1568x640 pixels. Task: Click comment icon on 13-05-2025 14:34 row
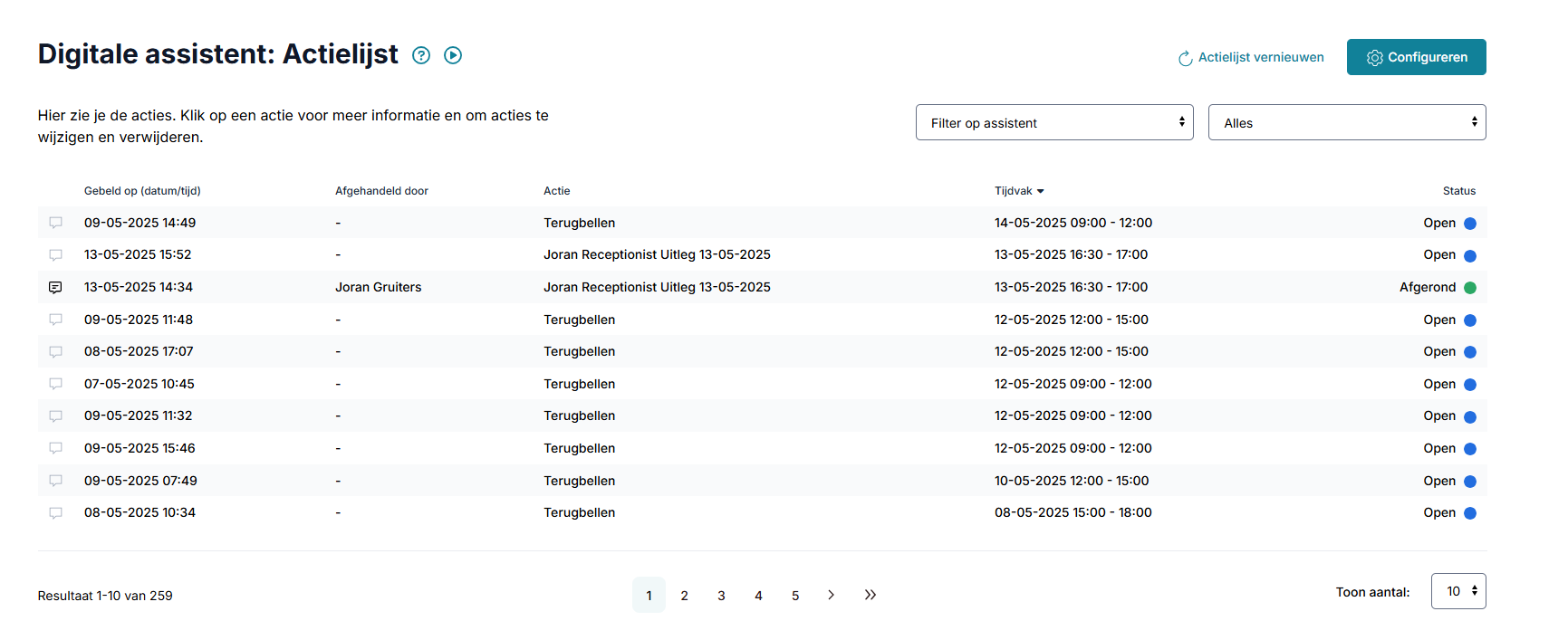point(55,287)
